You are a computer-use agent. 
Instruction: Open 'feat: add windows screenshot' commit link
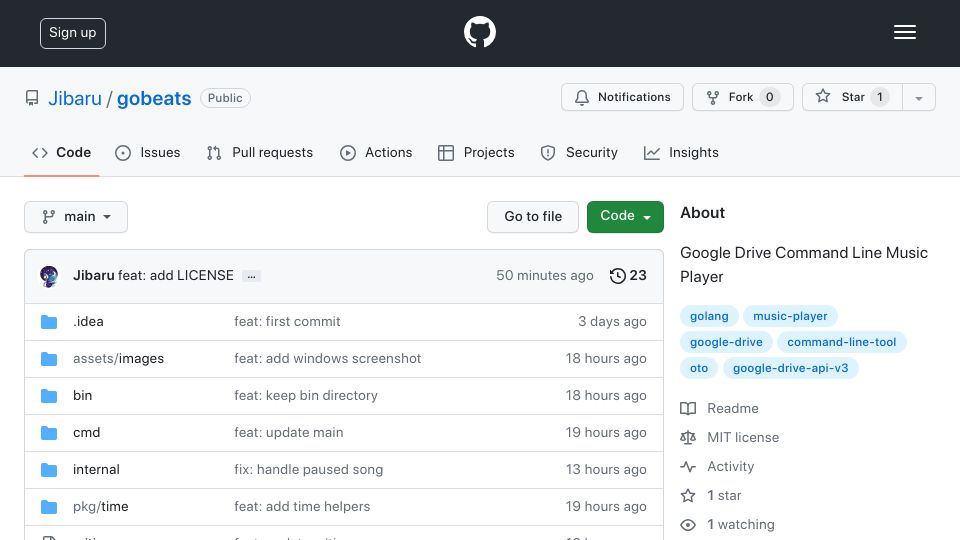pyautogui.click(x=328, y=358)
